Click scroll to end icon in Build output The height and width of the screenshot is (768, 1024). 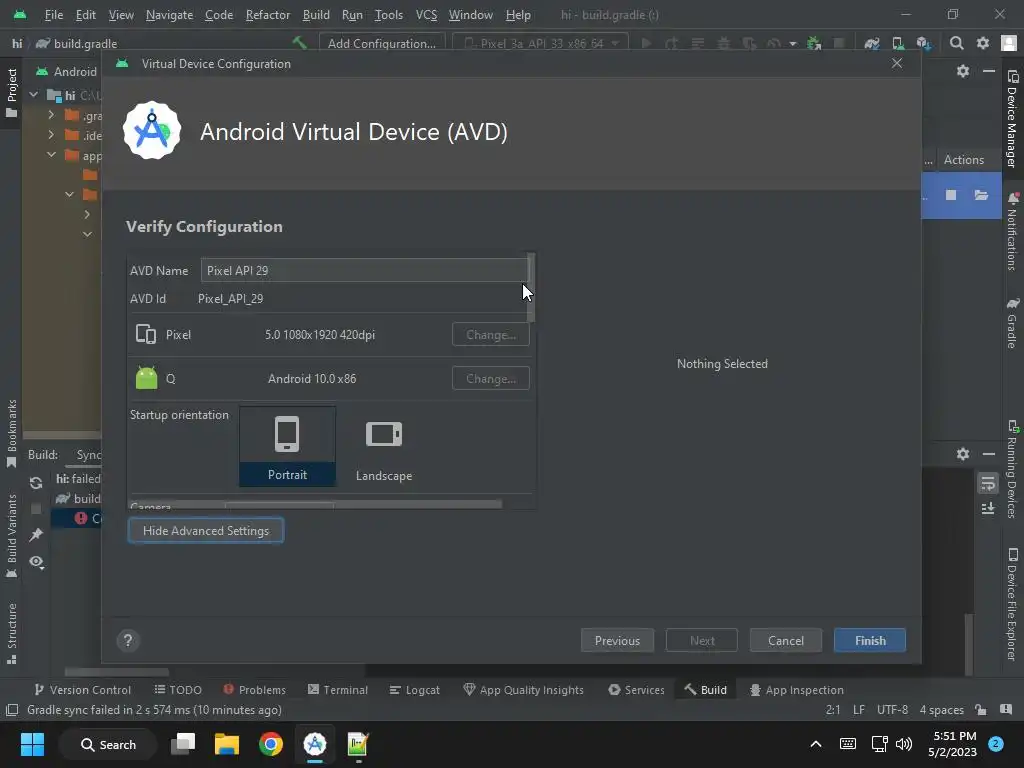[988, 508]
